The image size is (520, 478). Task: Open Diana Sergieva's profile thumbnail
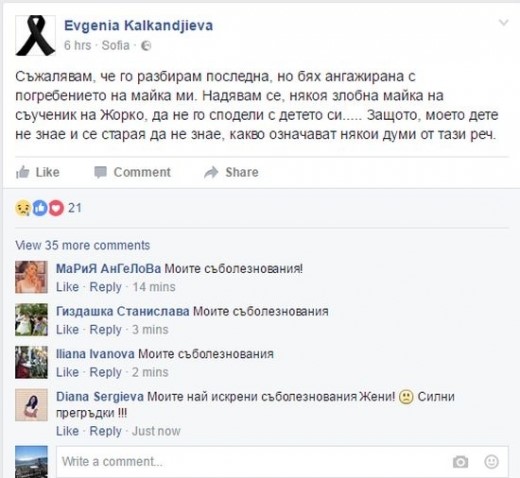31,405
